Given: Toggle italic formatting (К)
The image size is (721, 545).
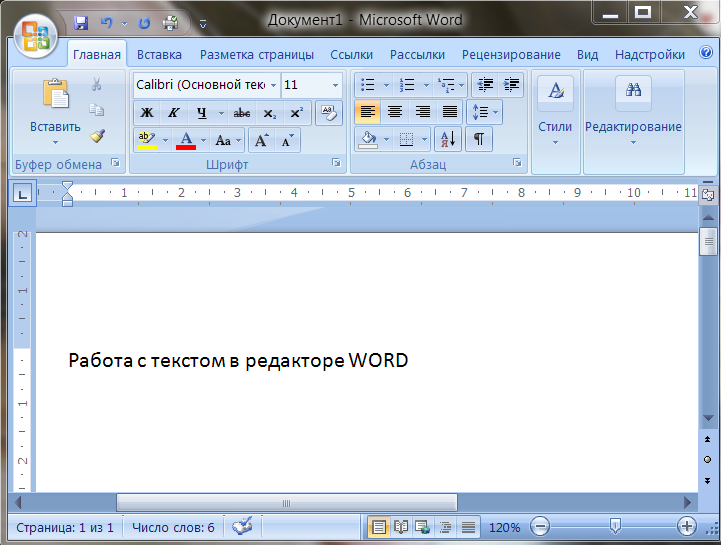Looking at the screenshot, I should pyautogui.click(x=173, y=113).
